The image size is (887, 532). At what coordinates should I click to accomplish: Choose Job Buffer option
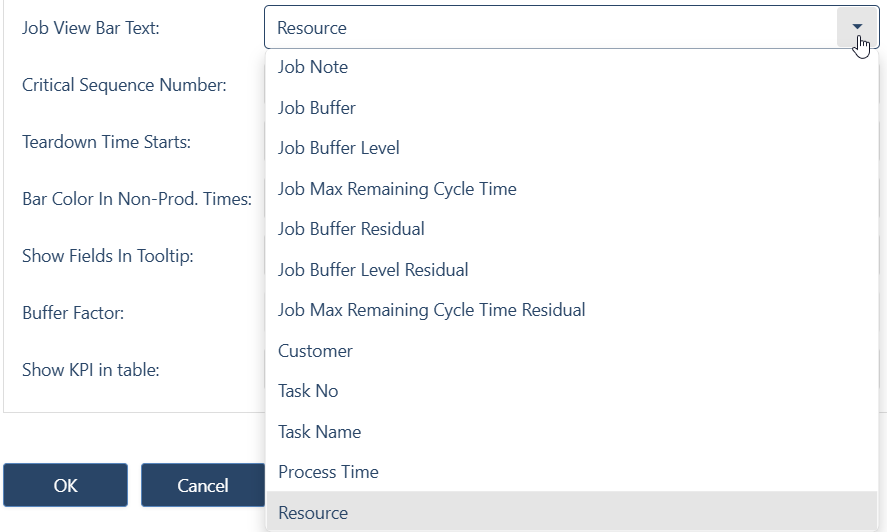click(572, 108)
